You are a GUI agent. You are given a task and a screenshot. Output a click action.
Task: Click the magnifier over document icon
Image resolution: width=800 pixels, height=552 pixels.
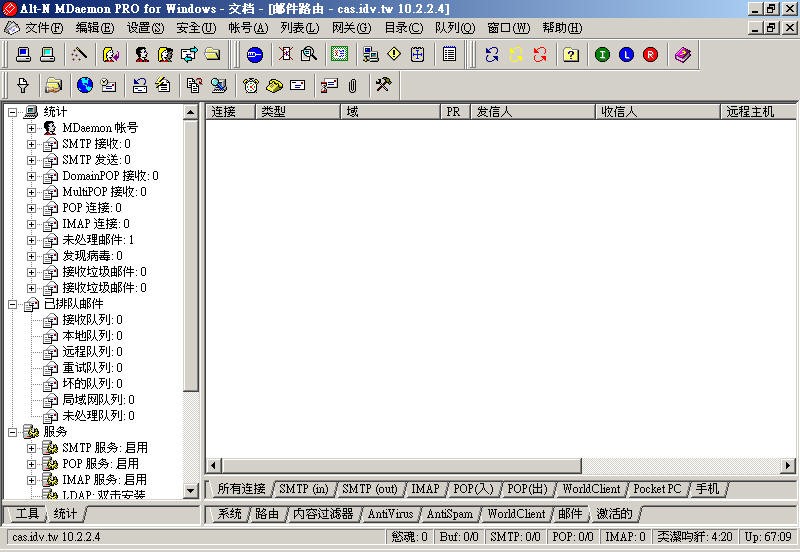(x=309, y=54)
